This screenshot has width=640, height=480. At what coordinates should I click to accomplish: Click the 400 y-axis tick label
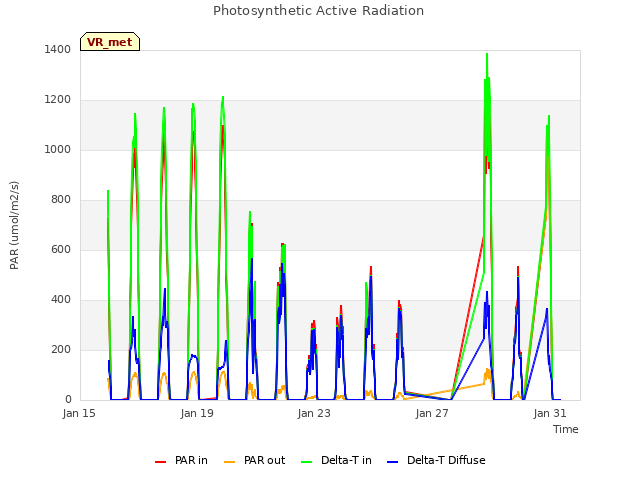pos(61,300)
